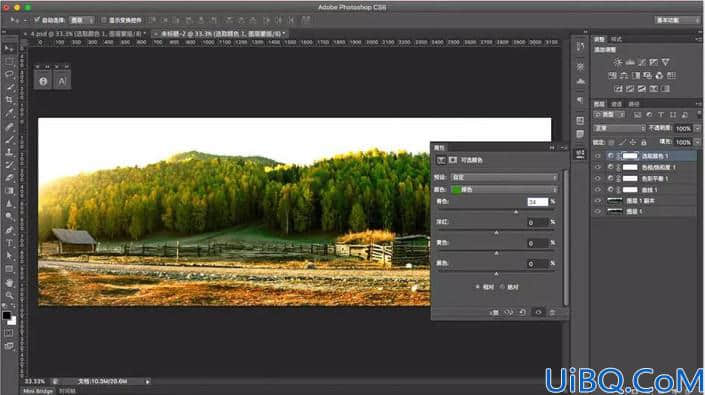Open the Colors dropdown showing green

[x=504, y=190]
